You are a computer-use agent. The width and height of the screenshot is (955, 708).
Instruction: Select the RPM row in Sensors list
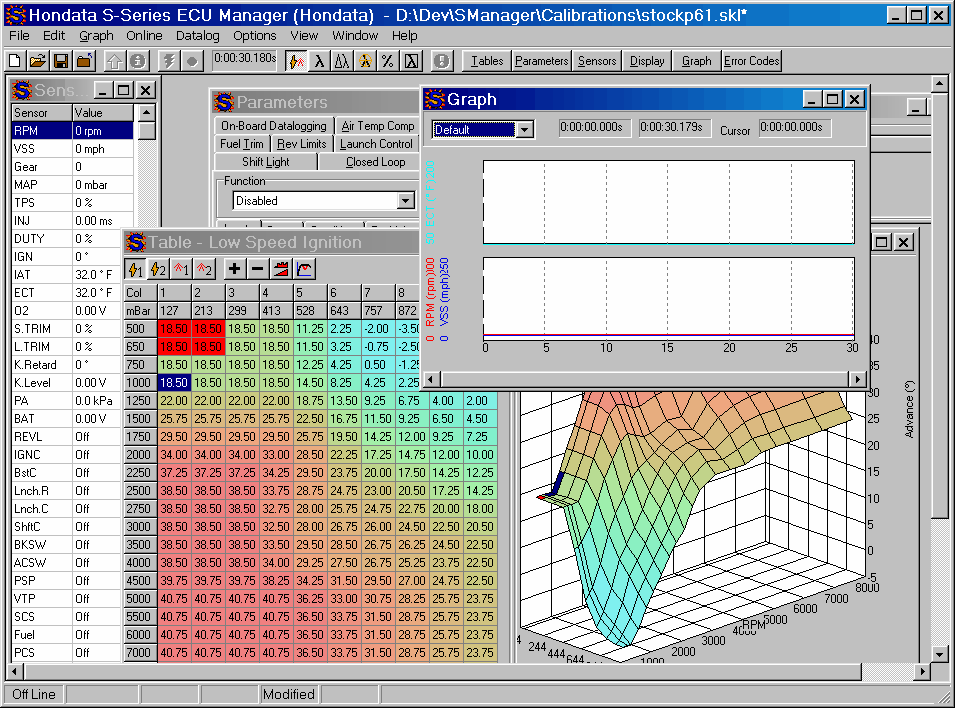coord(72,130)
